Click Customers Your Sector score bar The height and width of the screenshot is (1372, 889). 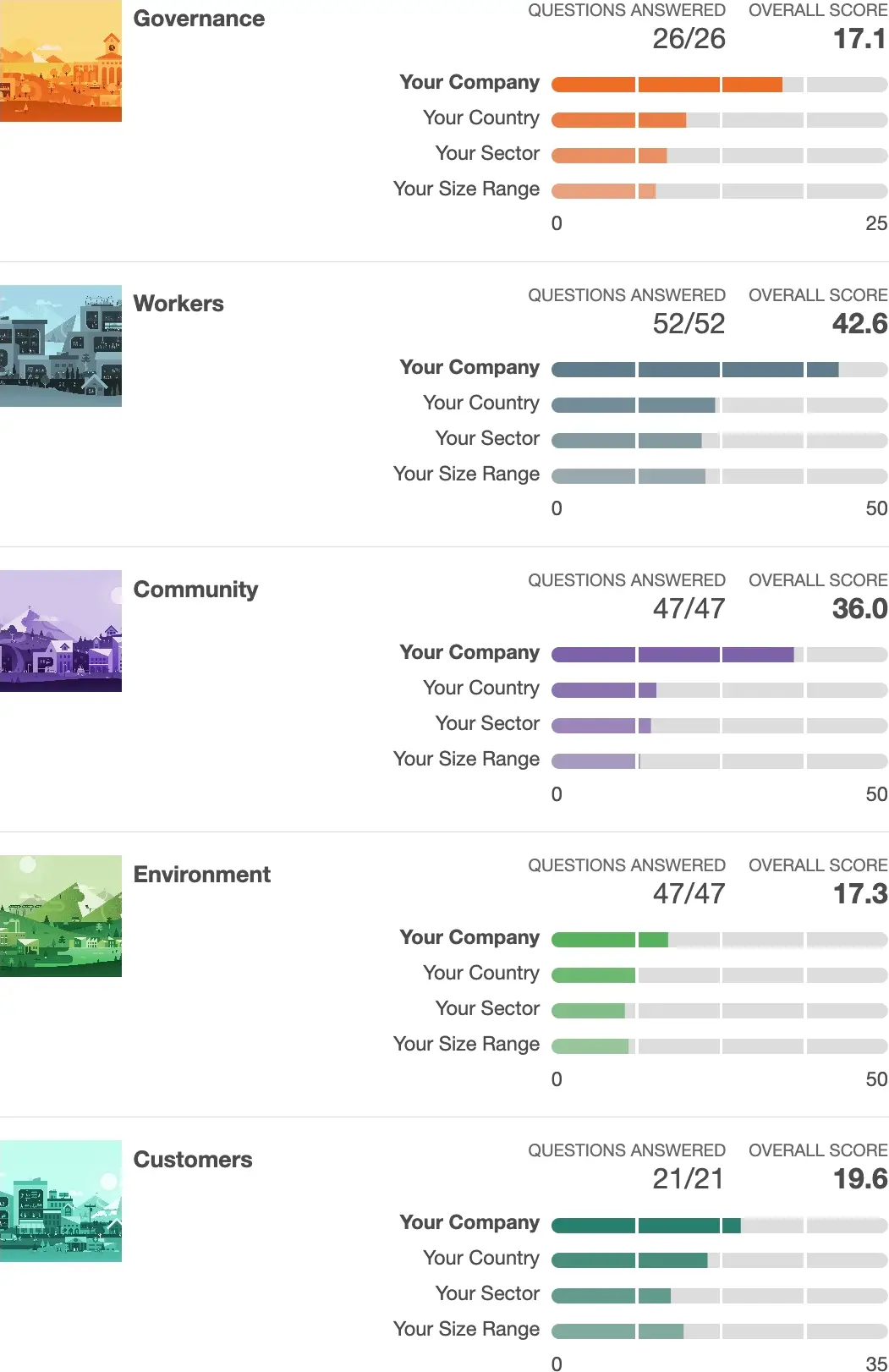pyautogui.click(x=719, y=1296)
